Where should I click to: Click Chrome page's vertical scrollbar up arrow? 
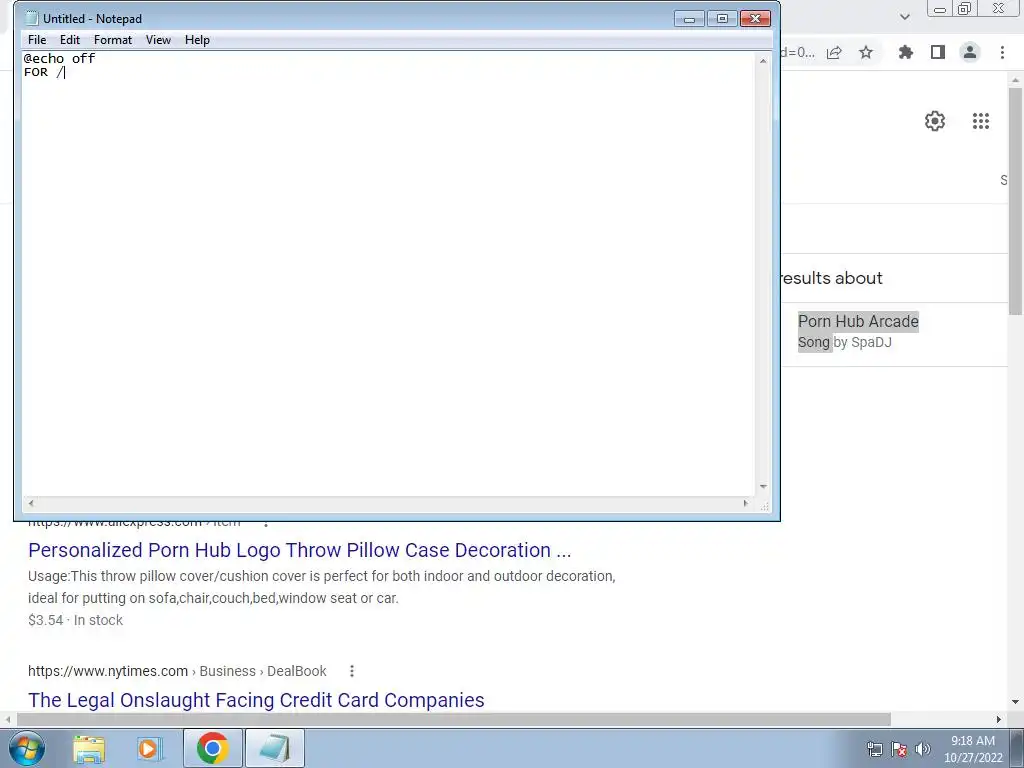1015,80
